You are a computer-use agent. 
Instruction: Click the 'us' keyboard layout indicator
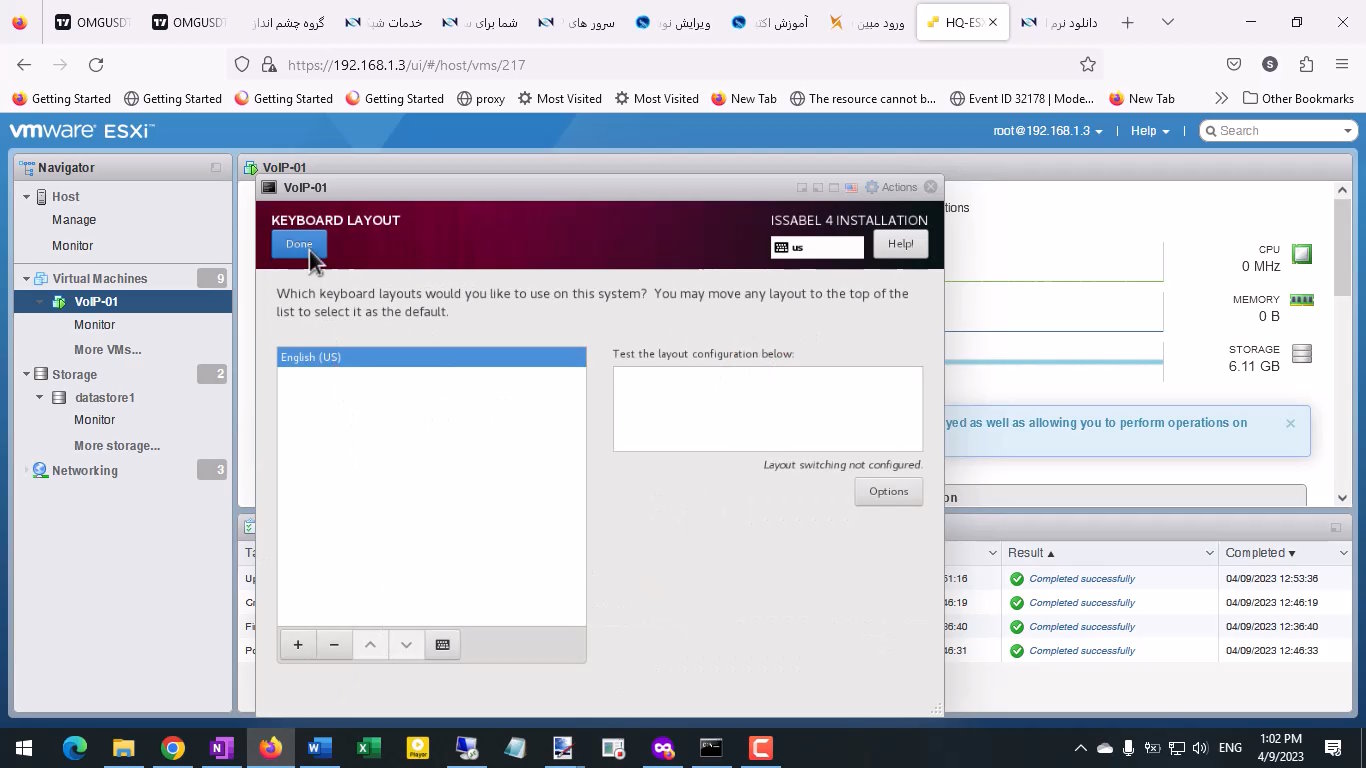pos(817,247)
